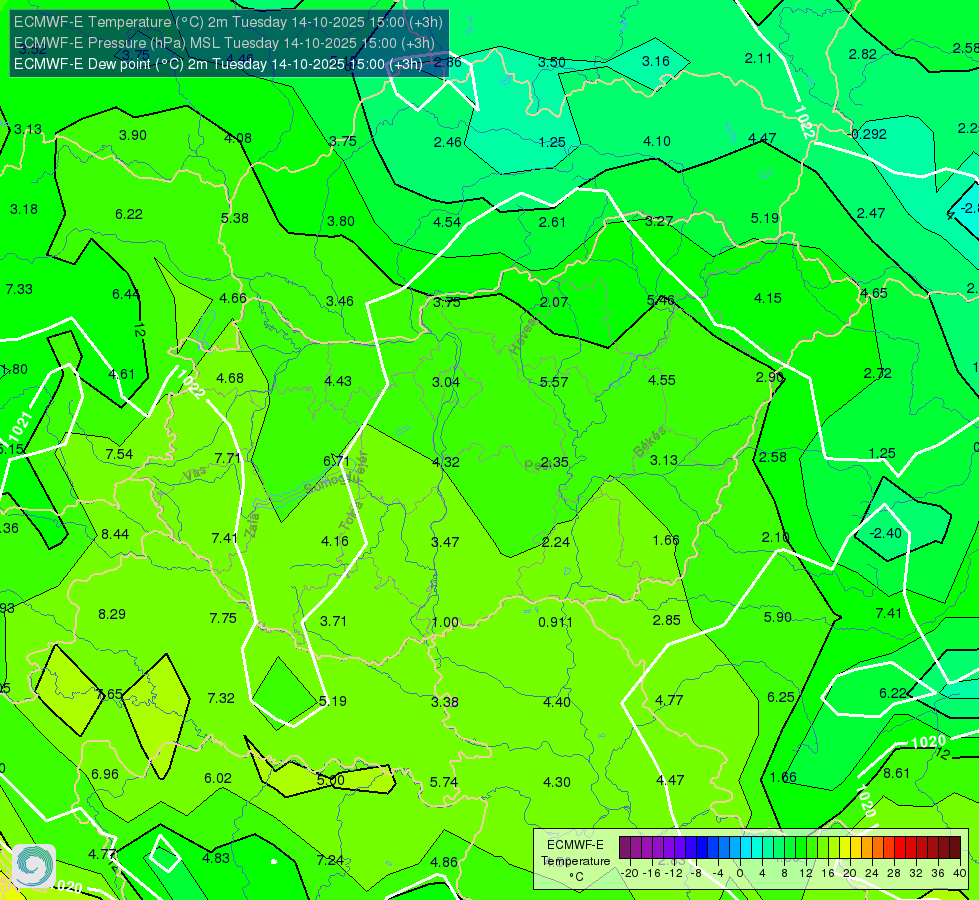This screenshot has height=900, width=979.
Task: Click the dew point value 4.08
Action: pyautogui.click(x=238, y=138)
